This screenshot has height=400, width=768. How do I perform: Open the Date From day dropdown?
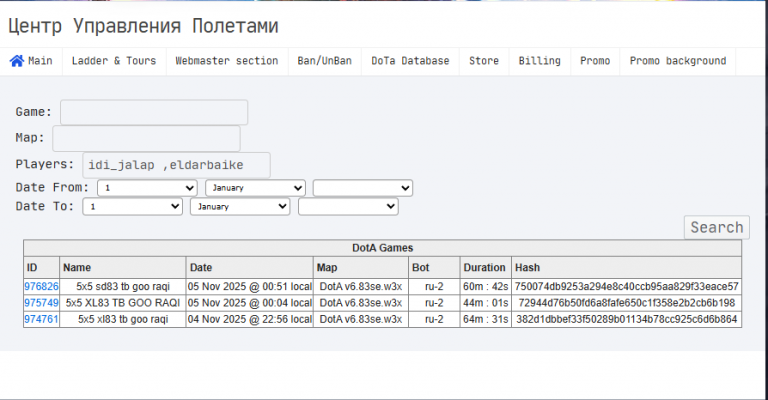point(147,188)
